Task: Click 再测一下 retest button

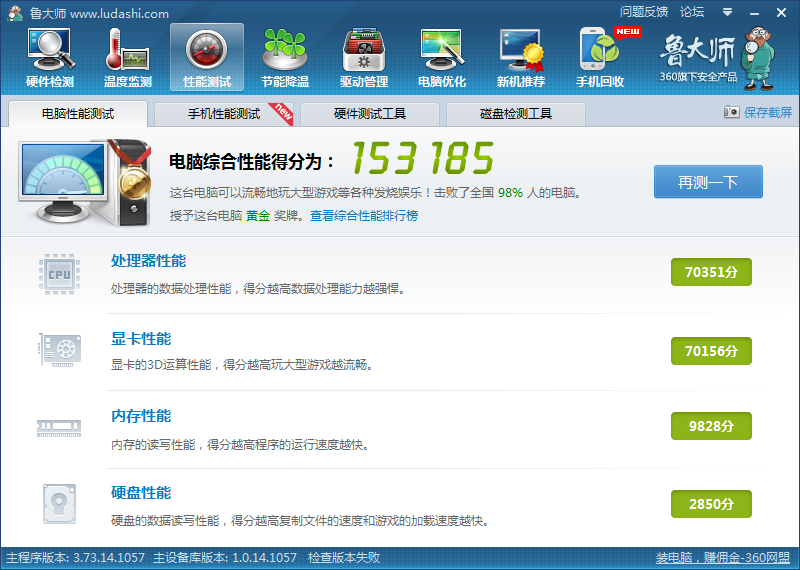Action: [708, 182]
